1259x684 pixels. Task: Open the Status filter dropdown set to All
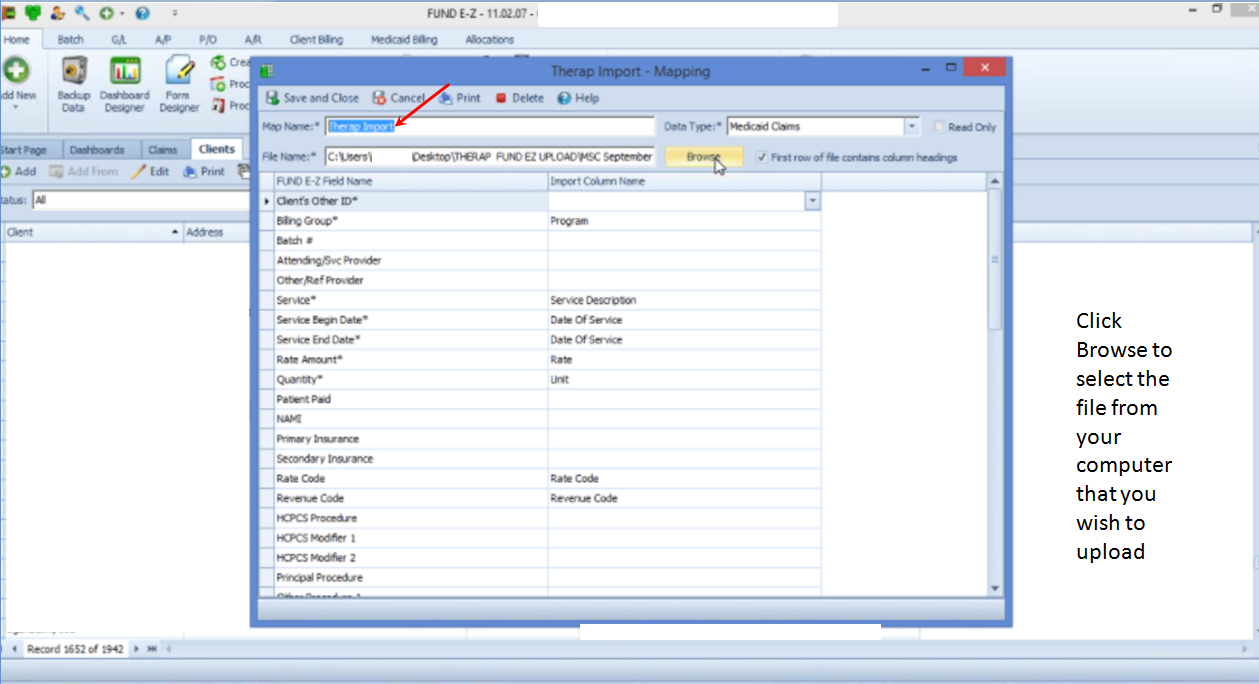pyautogui.click(x=140, y=200)
